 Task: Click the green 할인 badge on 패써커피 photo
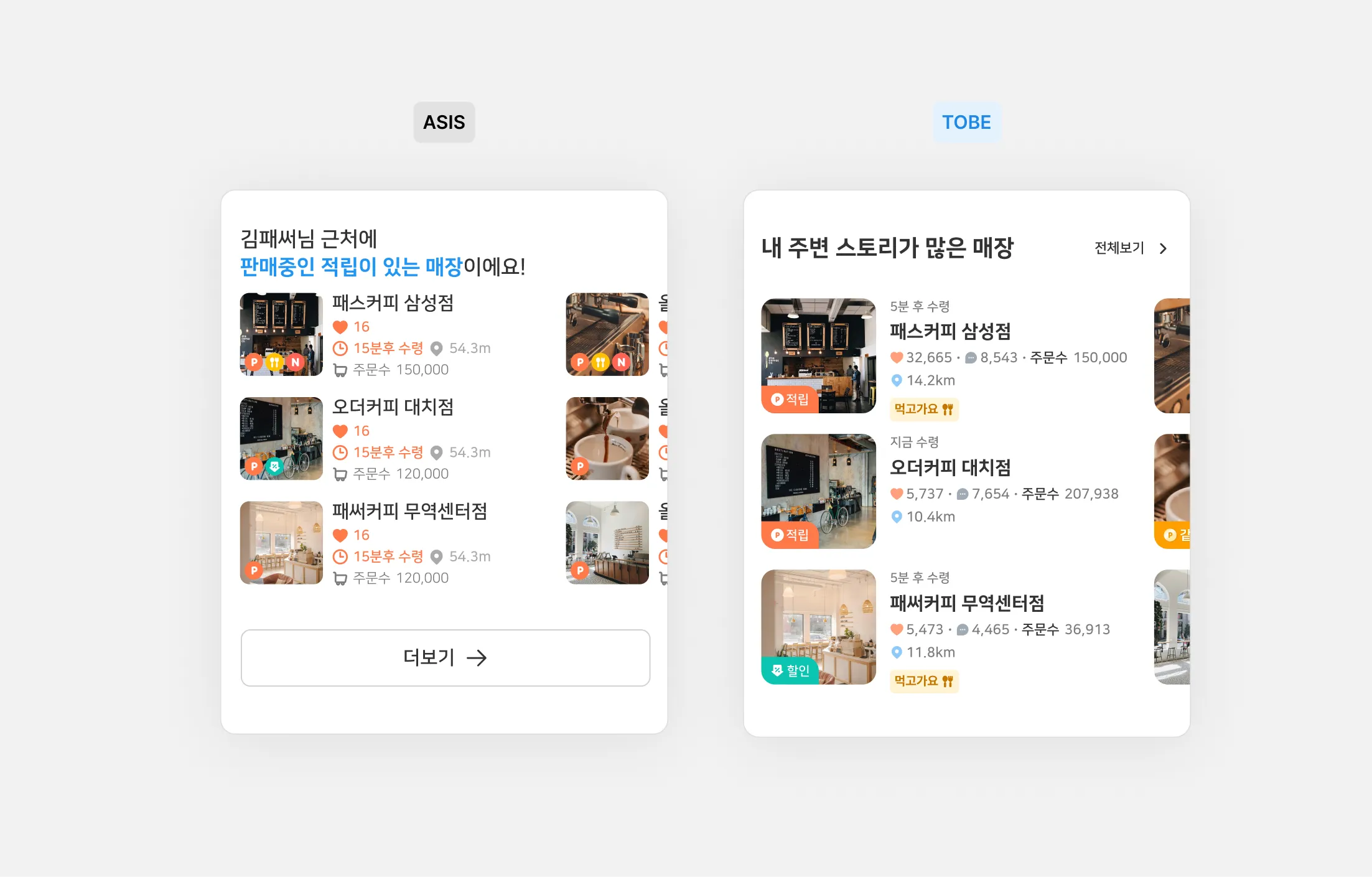coord(790,670)
